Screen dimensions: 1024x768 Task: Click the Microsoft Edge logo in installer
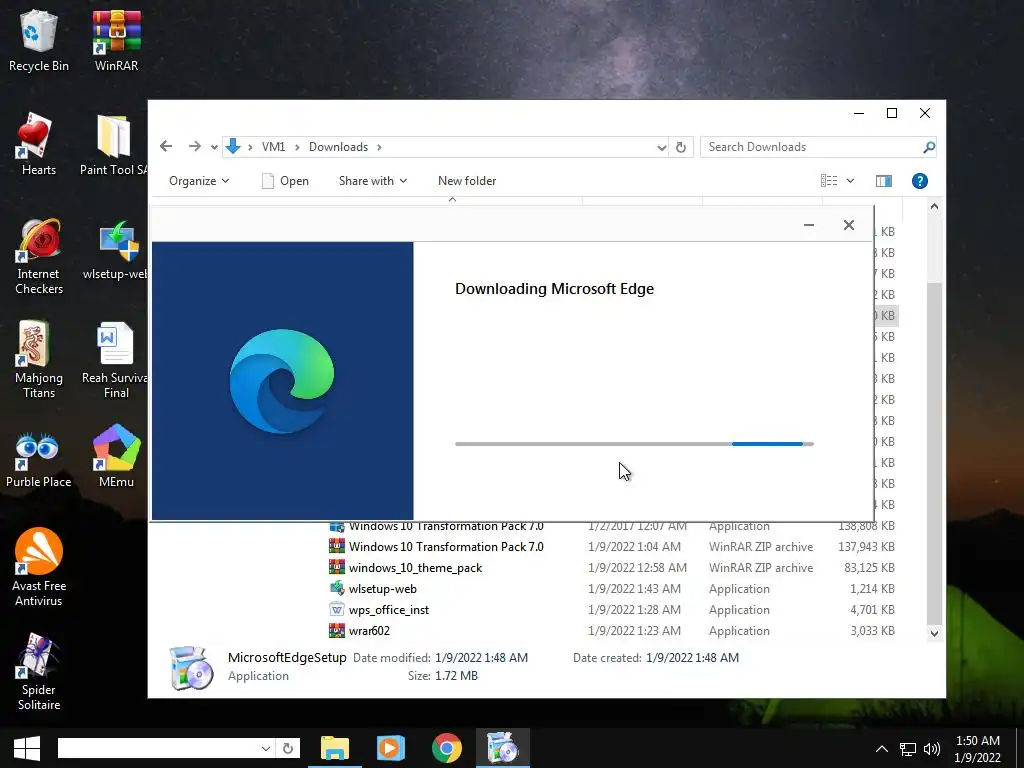(282, 381)
